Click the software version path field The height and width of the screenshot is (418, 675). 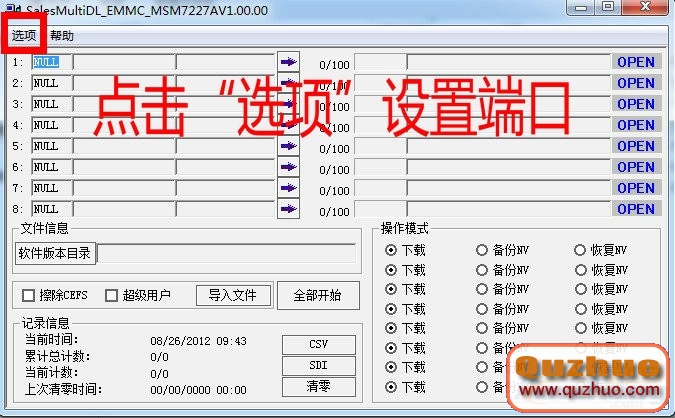click(x=227, y=253)
